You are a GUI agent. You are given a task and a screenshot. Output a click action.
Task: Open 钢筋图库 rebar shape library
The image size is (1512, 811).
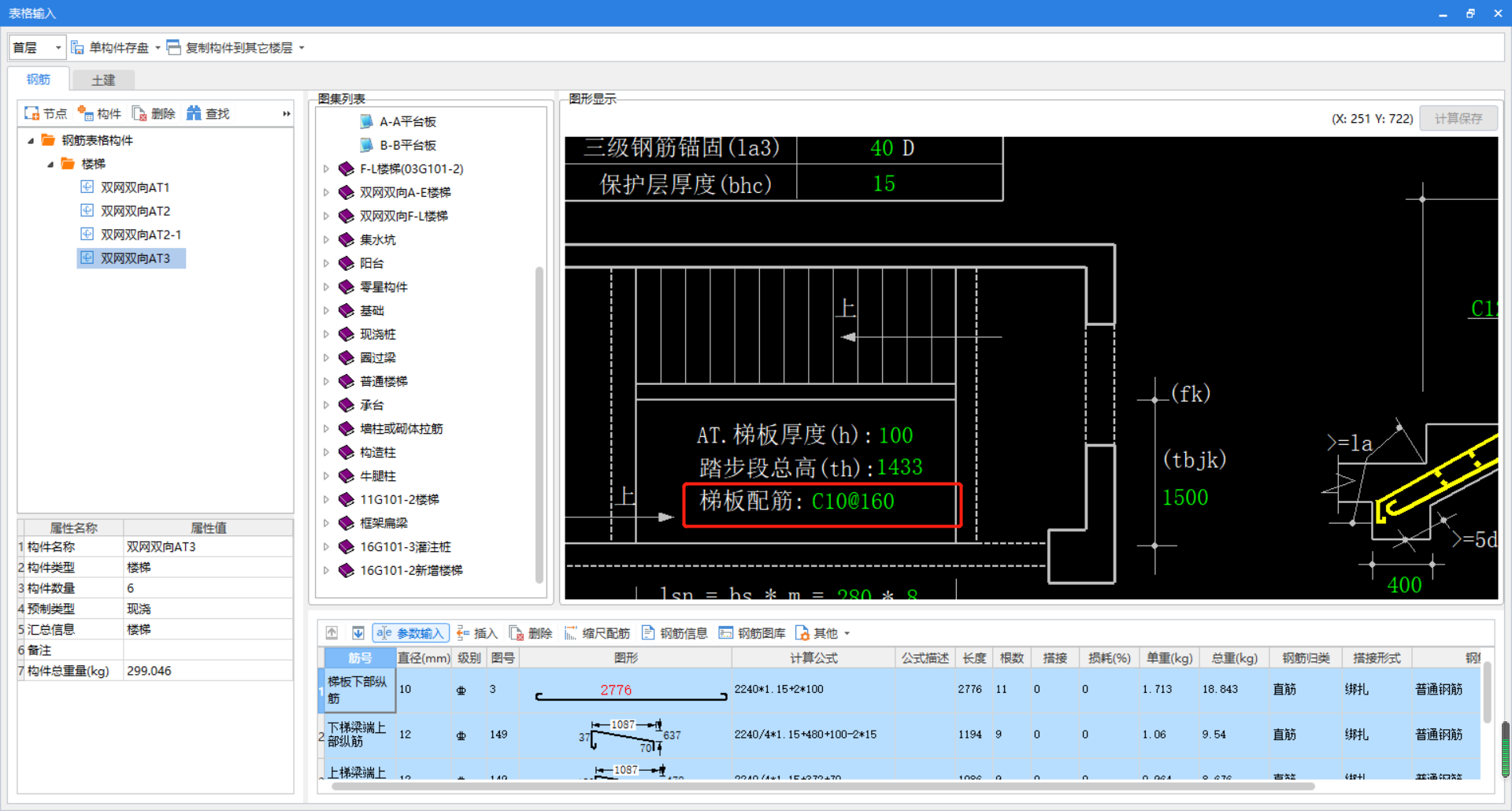[752, 633]
